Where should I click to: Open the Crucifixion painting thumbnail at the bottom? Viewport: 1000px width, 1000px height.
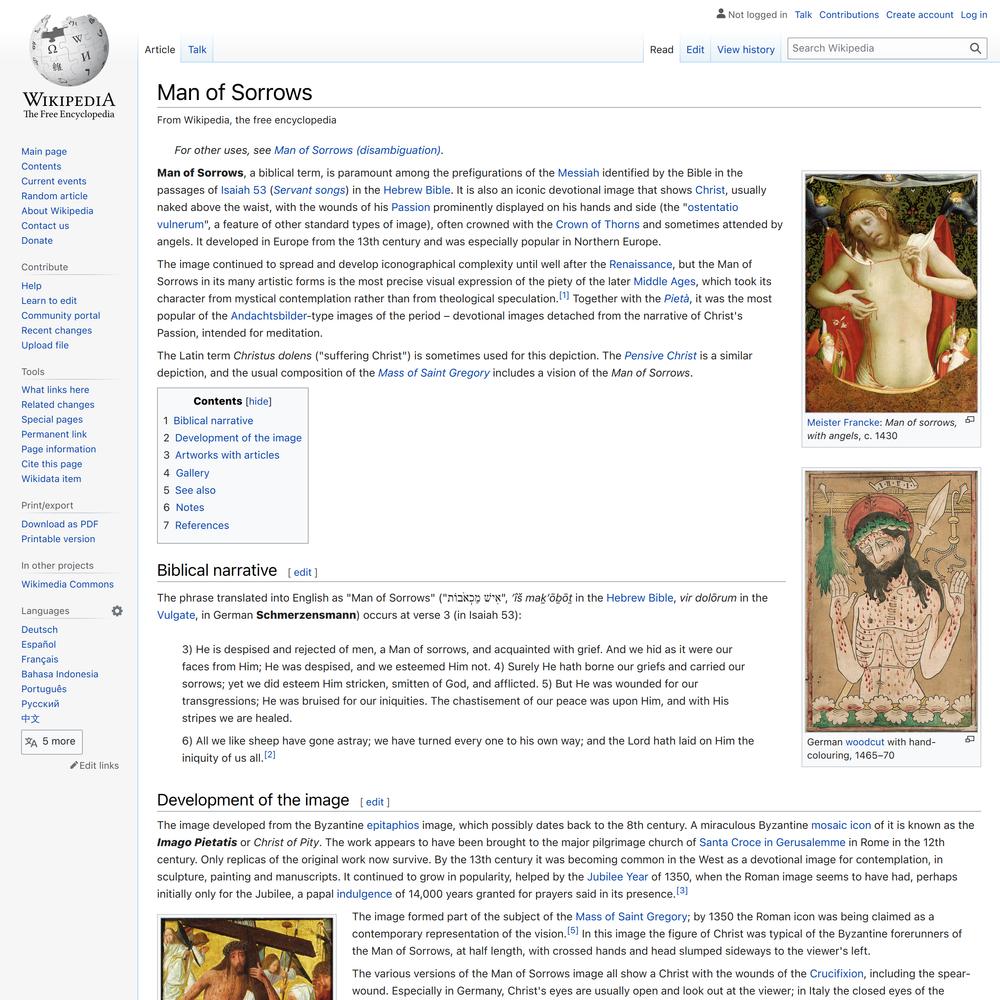[x=247, y=959]
